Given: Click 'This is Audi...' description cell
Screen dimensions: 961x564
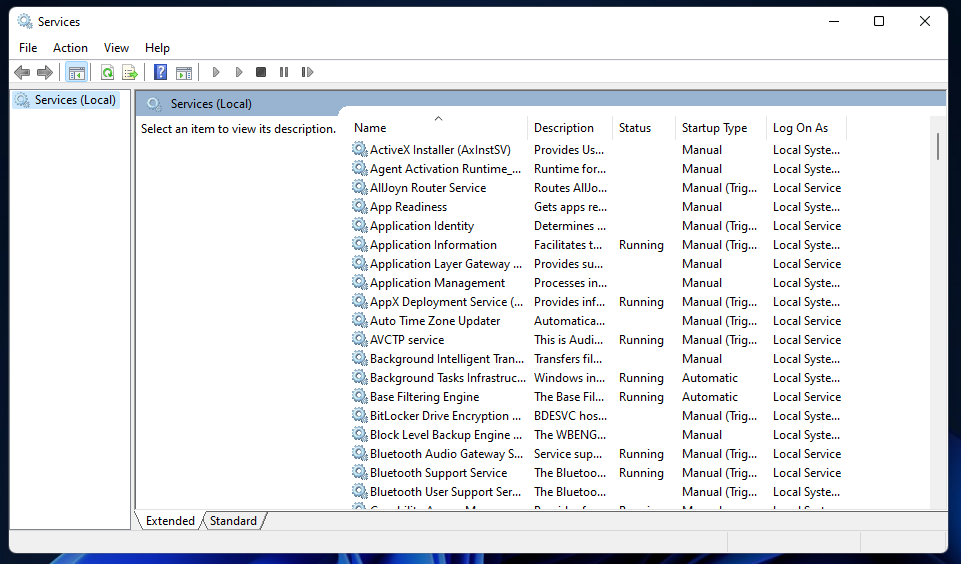Looking at the screenshot, I should point(568,340).
